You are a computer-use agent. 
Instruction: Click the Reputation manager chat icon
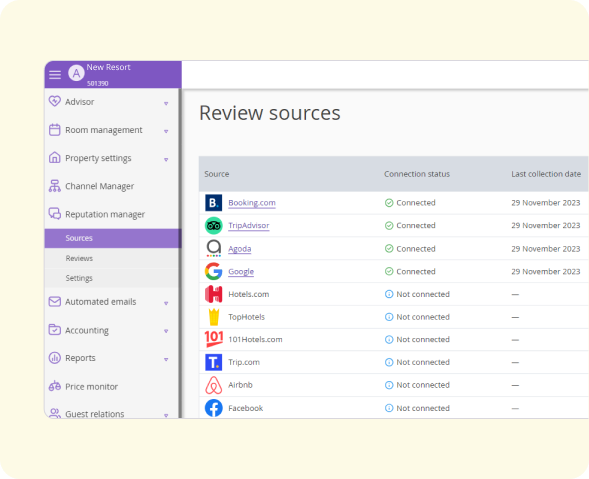[x=54, y=213]
